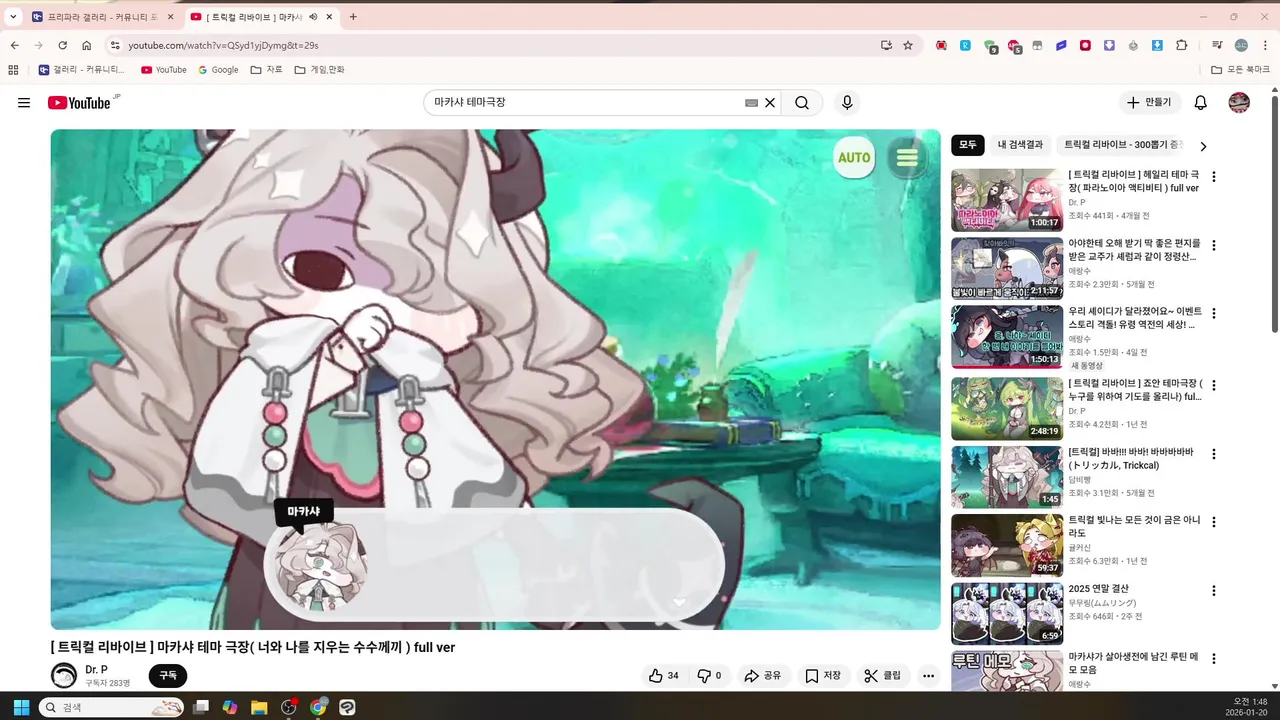Viewport: 1280px width, 720px height.
Task: Open the Dr. P channel name link
Action: (x=96, y=669)
